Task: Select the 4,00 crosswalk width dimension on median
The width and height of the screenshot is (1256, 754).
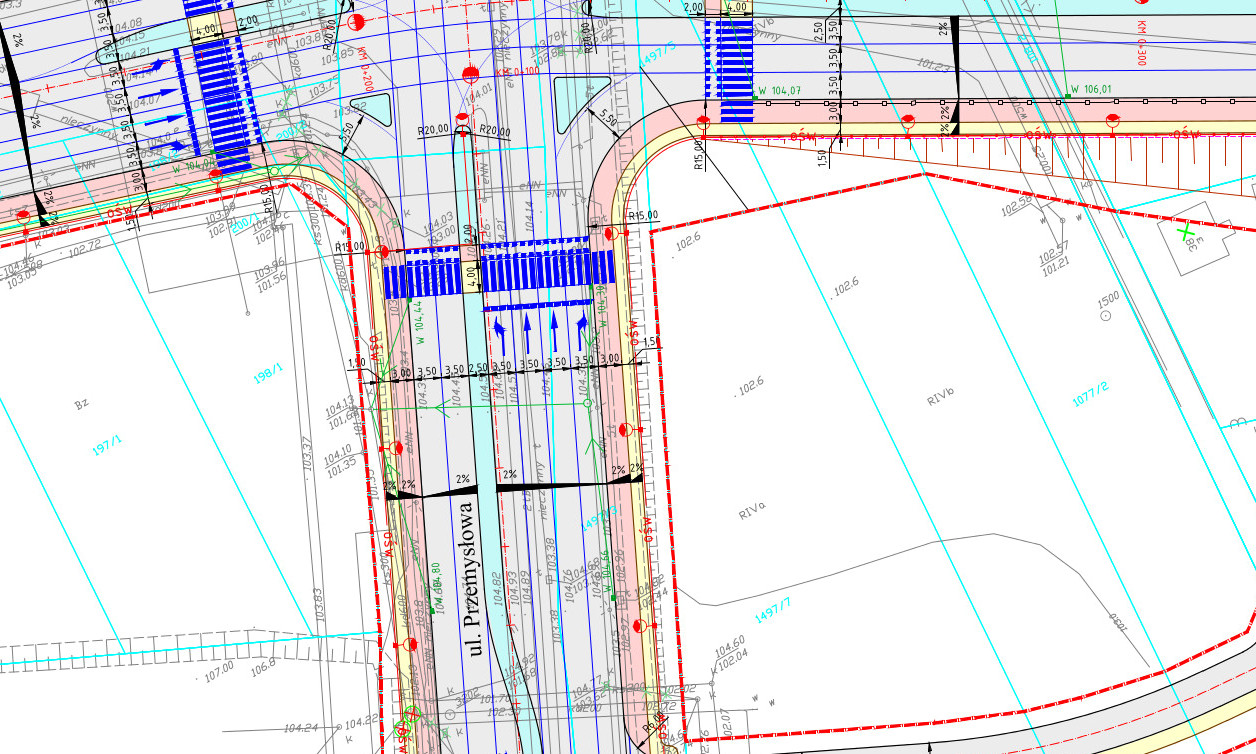Action: (x=471, y=272)
